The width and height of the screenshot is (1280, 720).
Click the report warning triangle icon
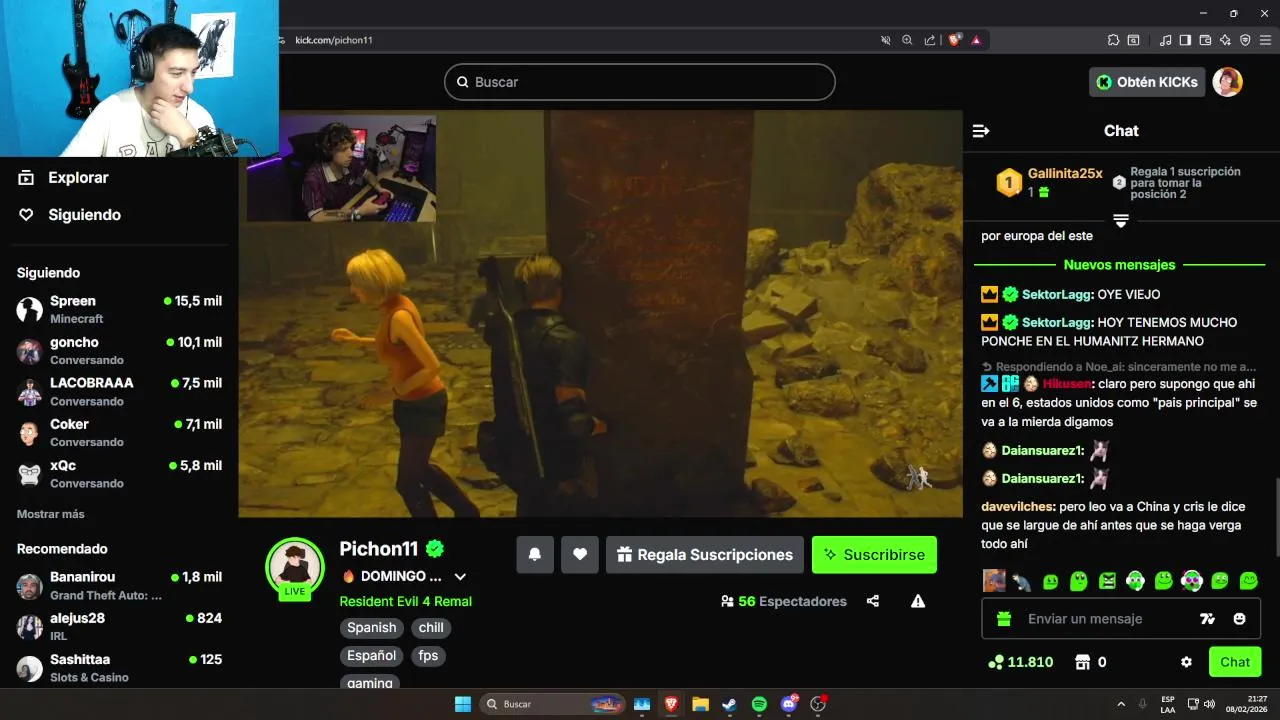(918, 601)
